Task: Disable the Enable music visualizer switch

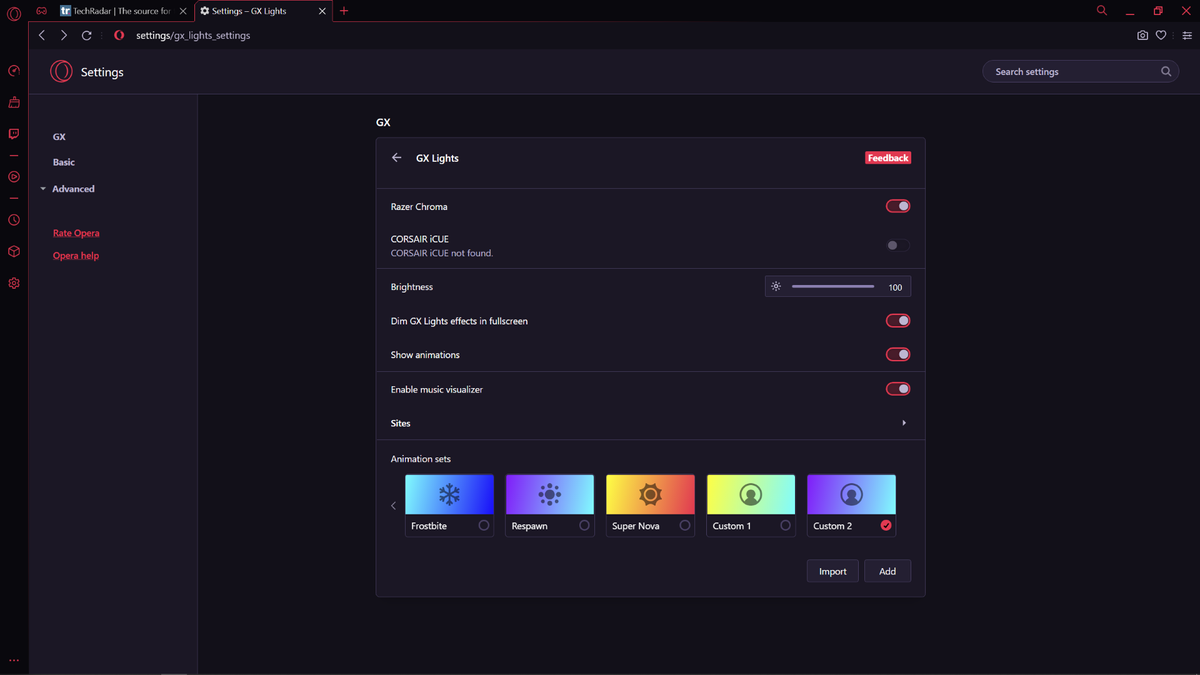Action: (897, 388)
